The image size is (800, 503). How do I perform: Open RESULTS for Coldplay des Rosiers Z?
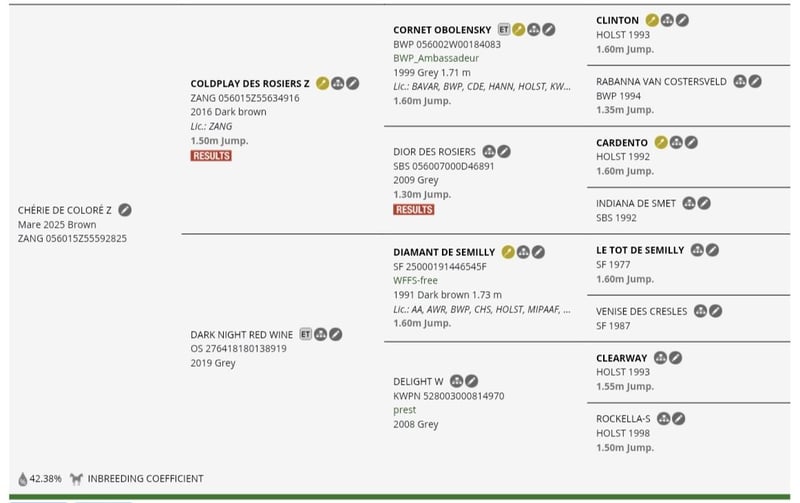(x=211, y=156)
